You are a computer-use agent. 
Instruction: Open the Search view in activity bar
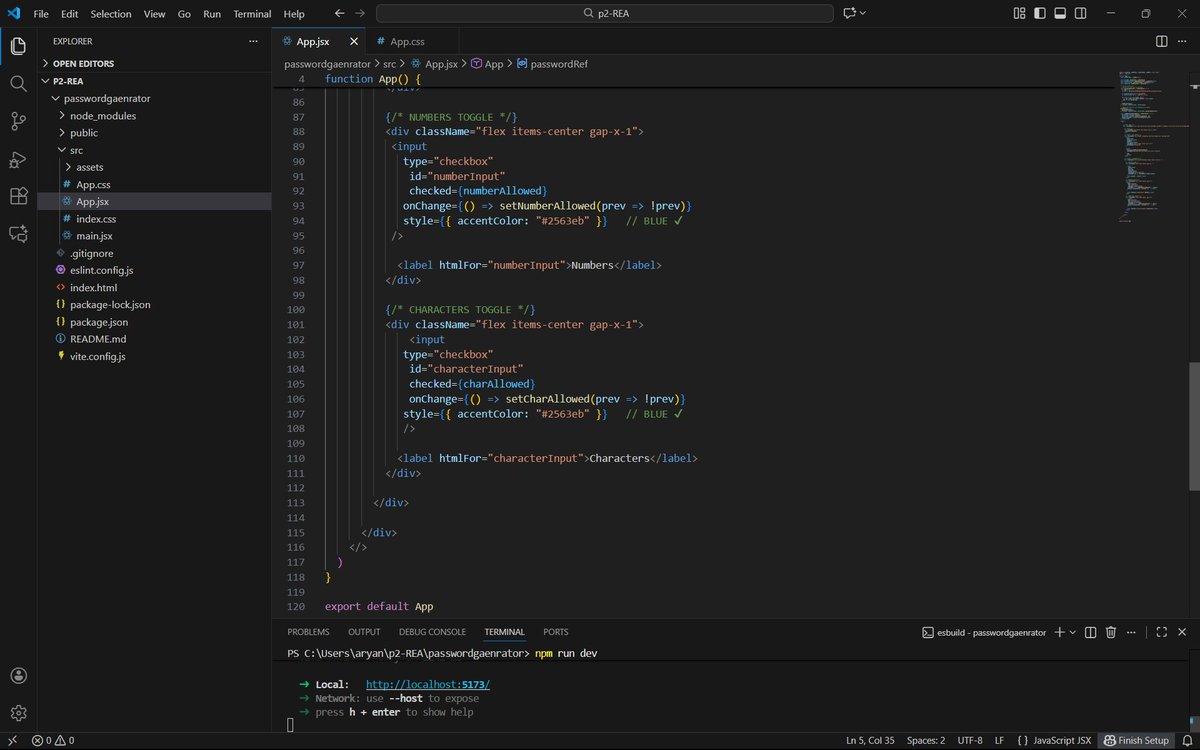point(18,84)
